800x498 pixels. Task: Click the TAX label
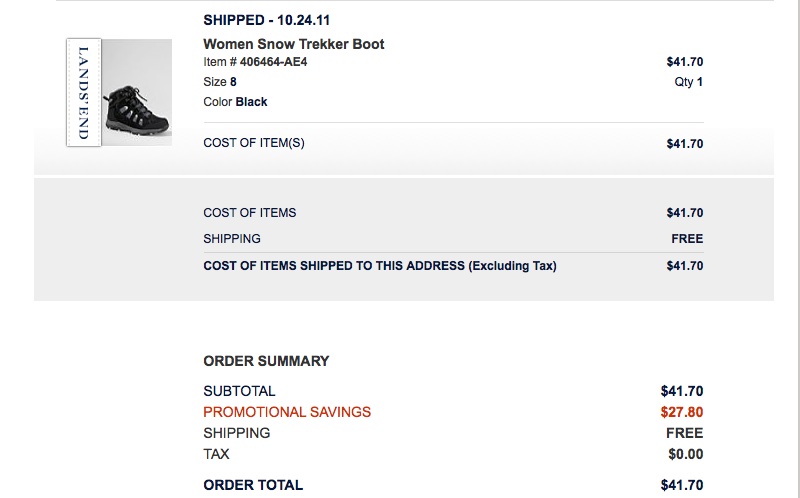click(x=216, y=454)
